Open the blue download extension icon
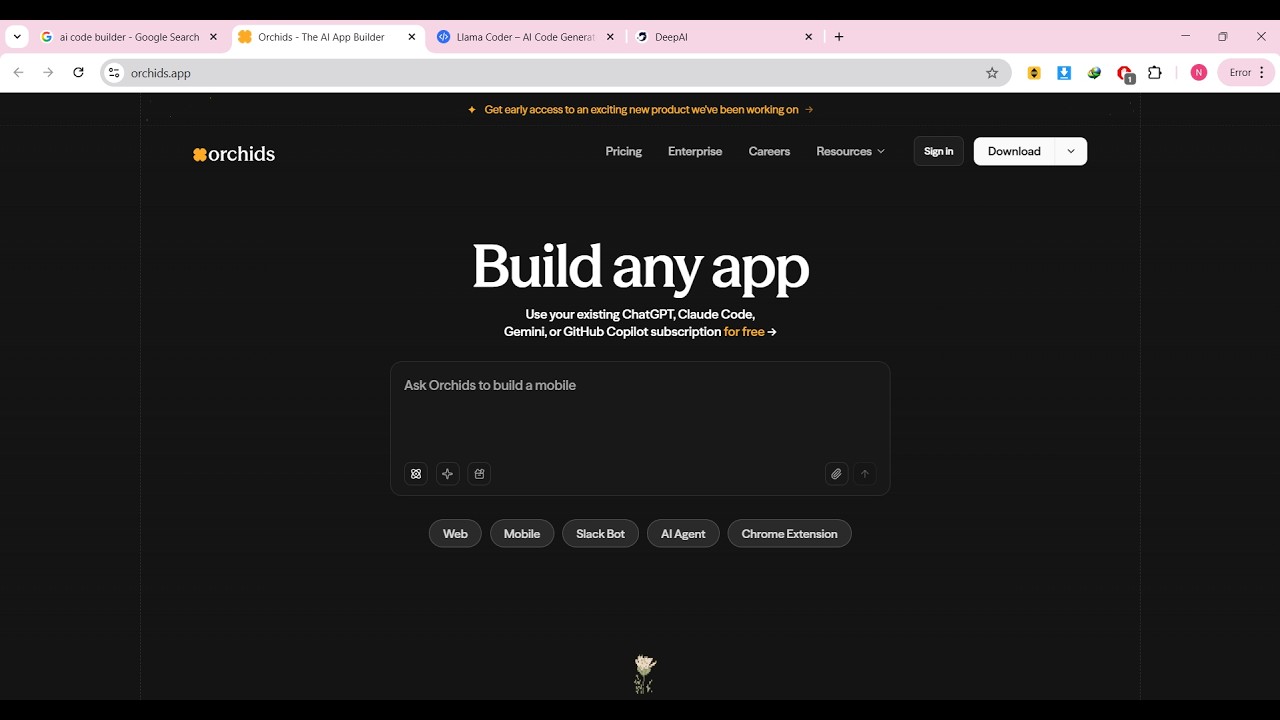This screenshot has height=720, width=1280. [1064, 73]
